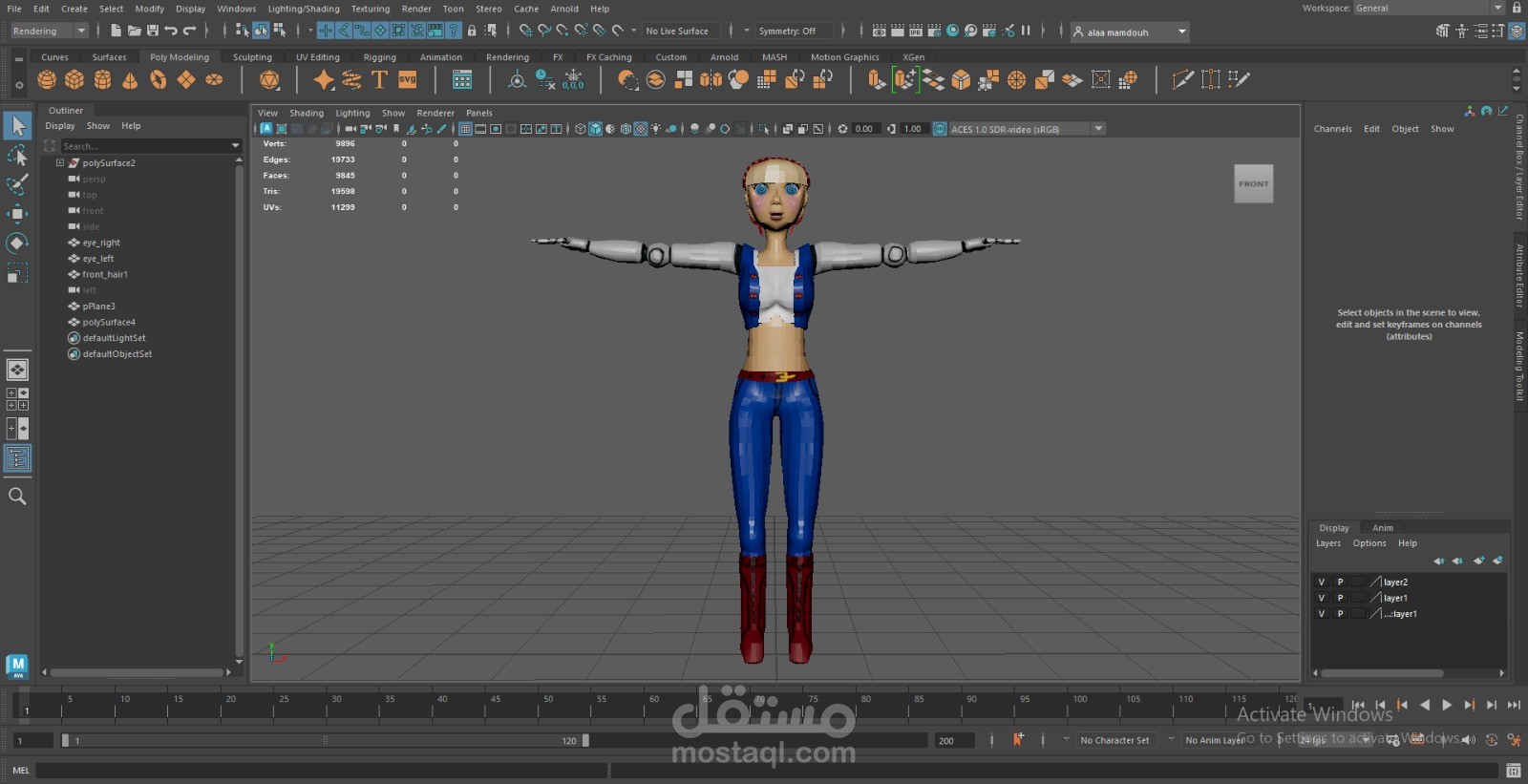Open the Modify menu
1528x784 pixels.
149,9
